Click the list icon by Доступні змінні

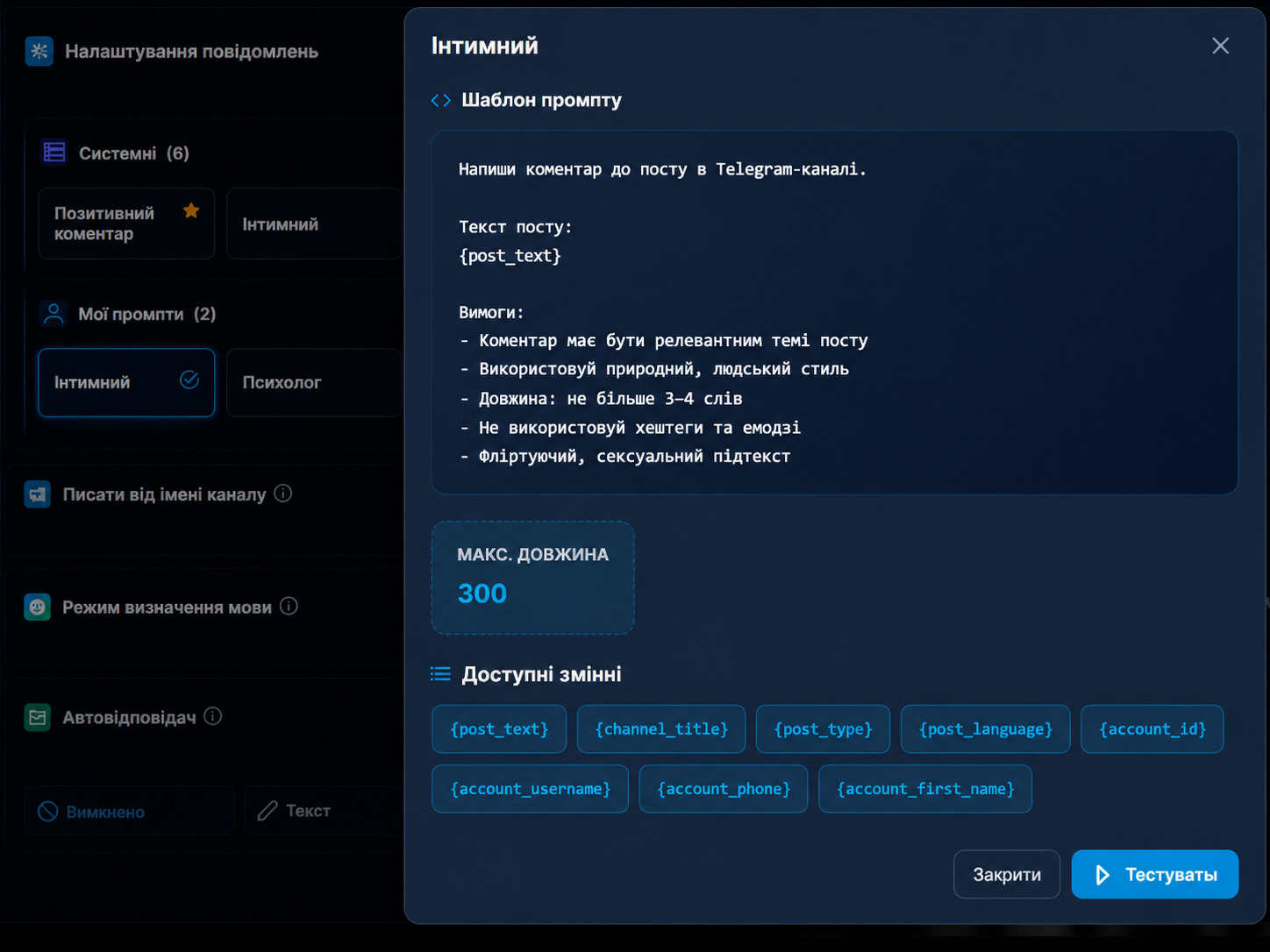pos(440,673)
